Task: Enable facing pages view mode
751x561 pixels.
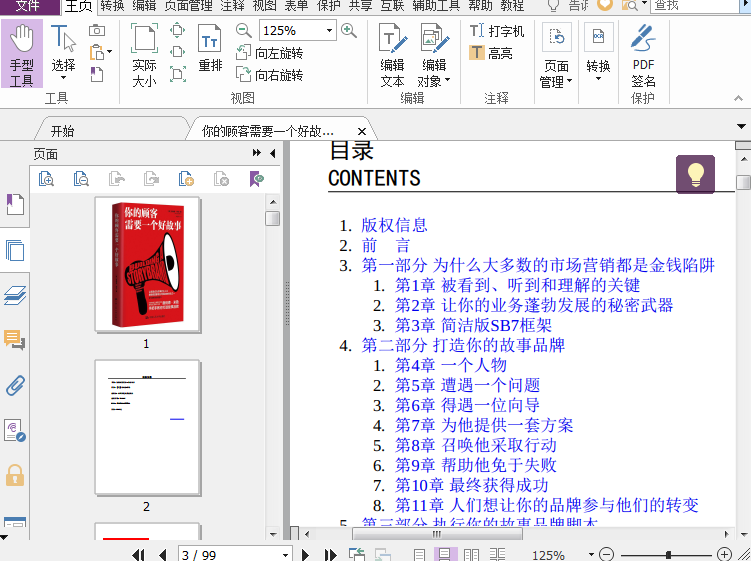Action: click(471, 555)
